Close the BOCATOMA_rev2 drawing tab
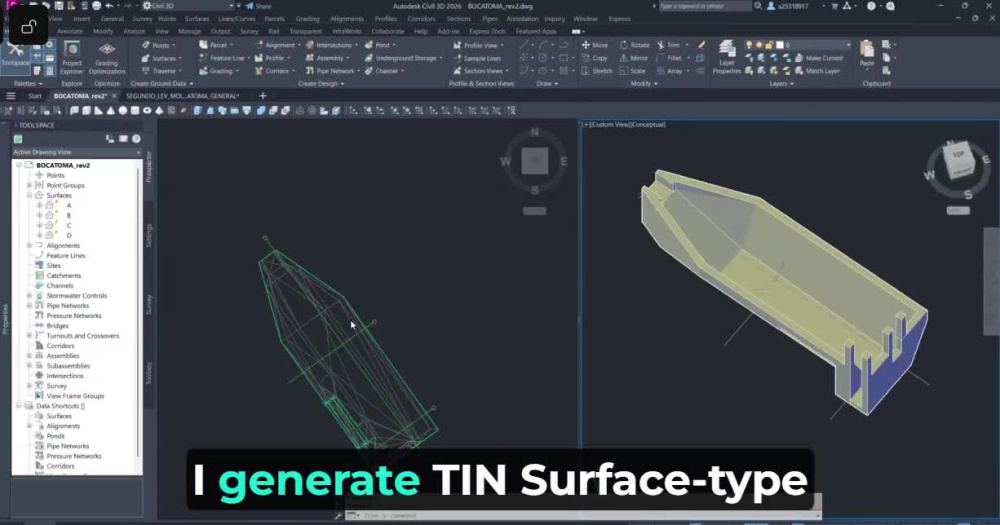 114,96
